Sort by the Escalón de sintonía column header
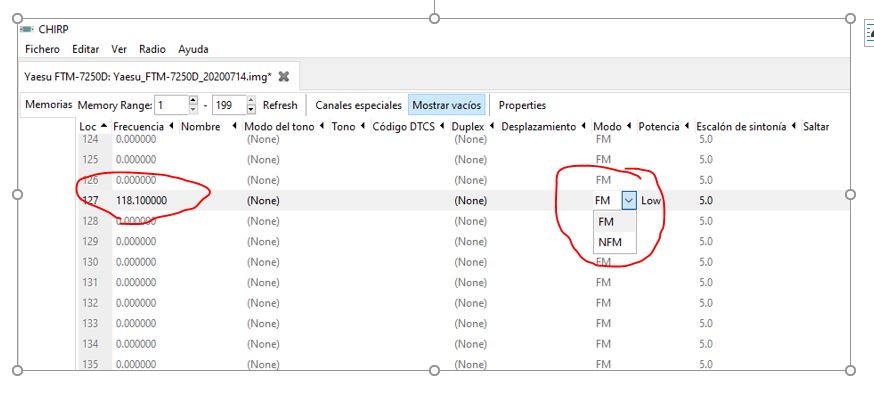874x393 pixels. 746,127
